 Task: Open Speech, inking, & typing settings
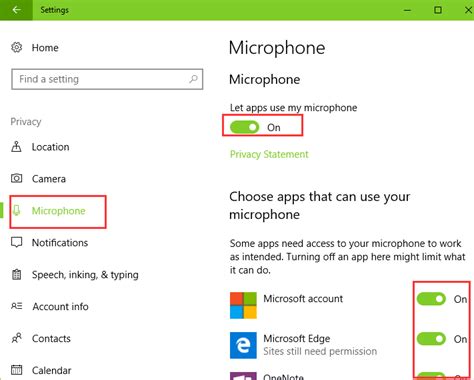coord(85,275)
